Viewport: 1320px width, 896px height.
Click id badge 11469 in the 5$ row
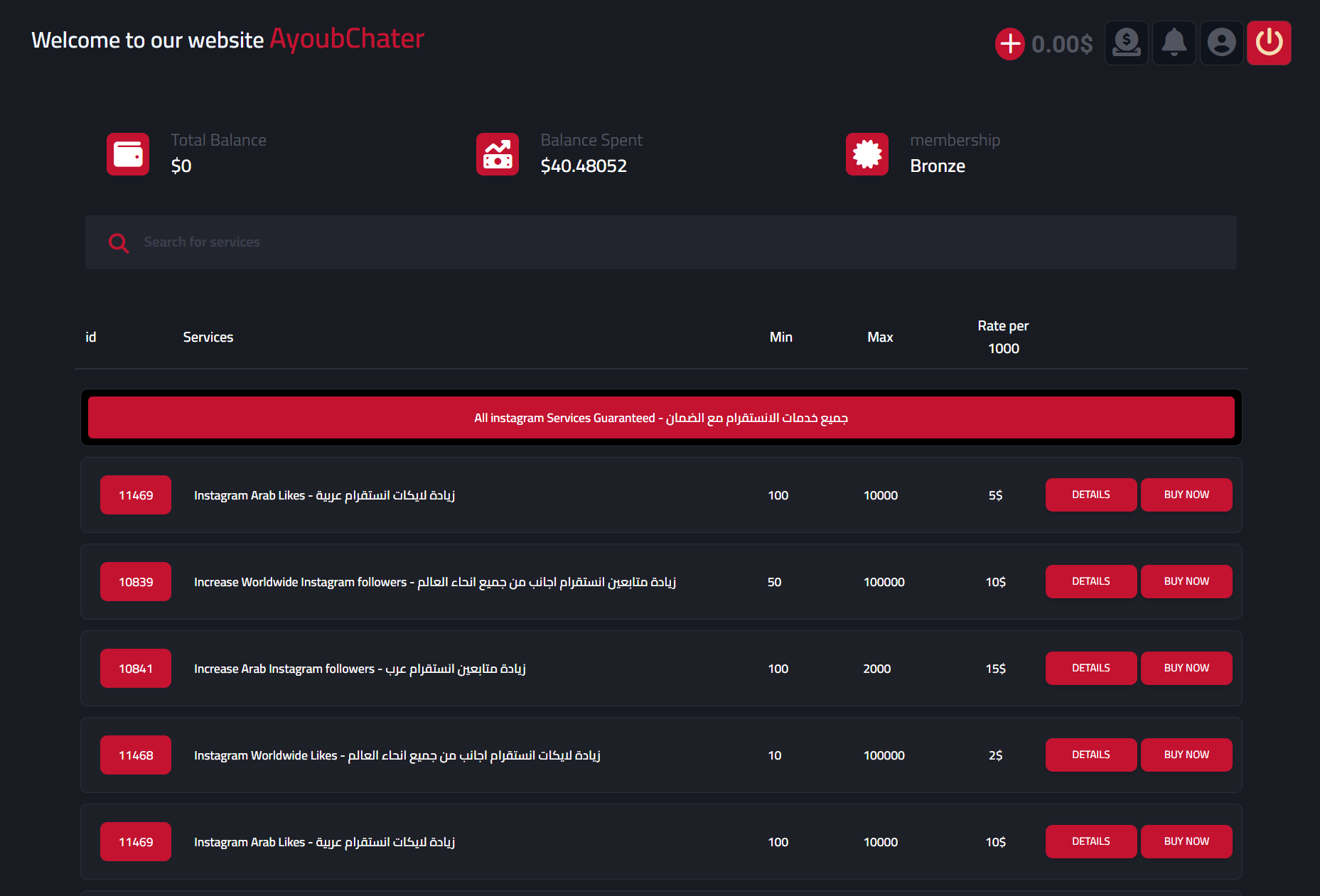[136, 495]
